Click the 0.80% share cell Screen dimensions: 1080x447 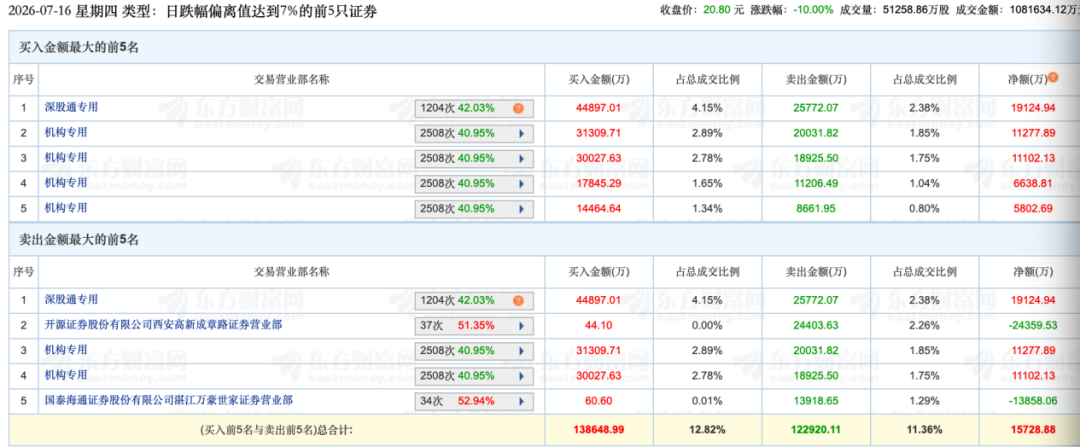click(925, 209)
